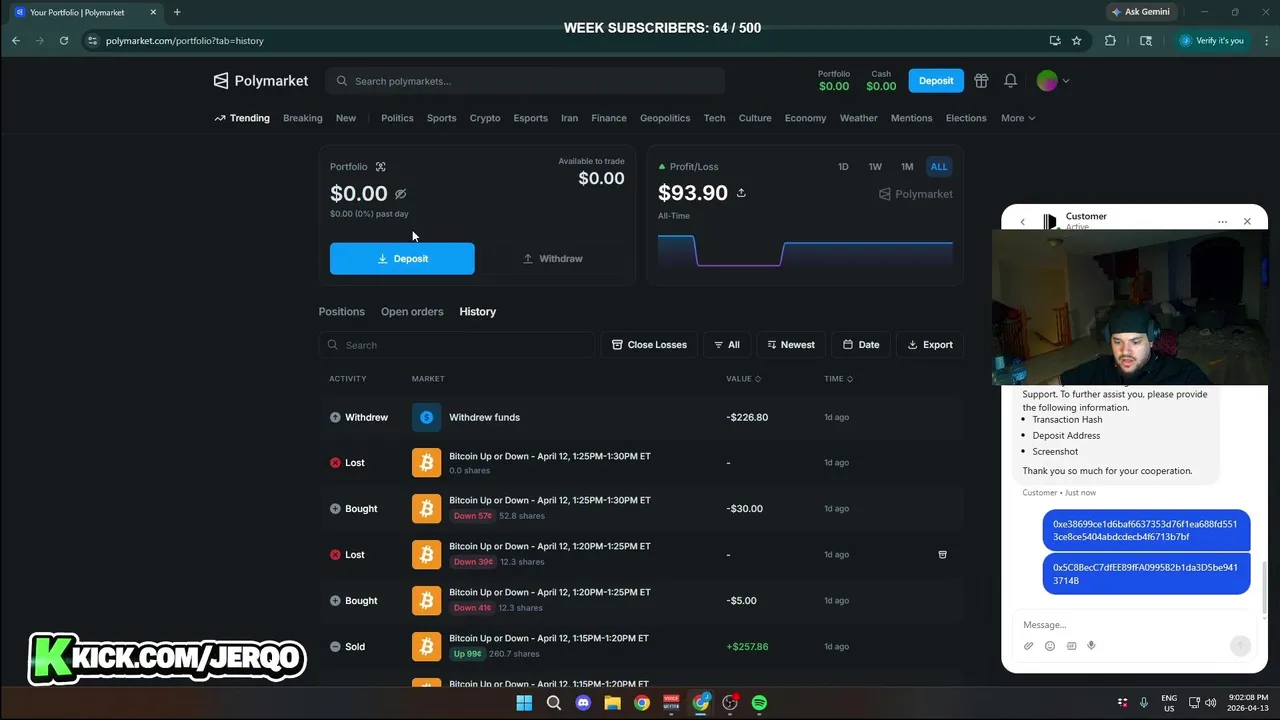Sort by the TIME column header
Image resolution: width=1280 pixels, height=720 pixels.
pos(838,379)
